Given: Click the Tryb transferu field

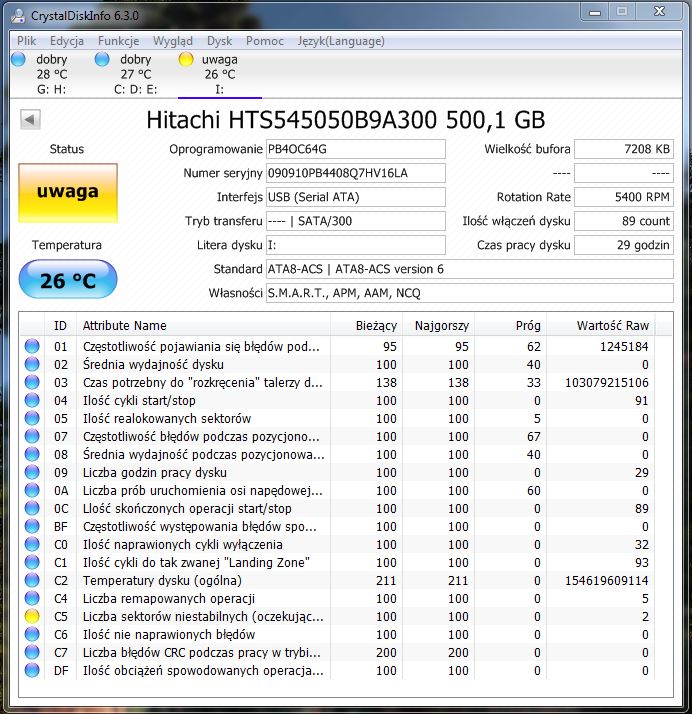Looking at the screenshot, I should tap(356, 221).
